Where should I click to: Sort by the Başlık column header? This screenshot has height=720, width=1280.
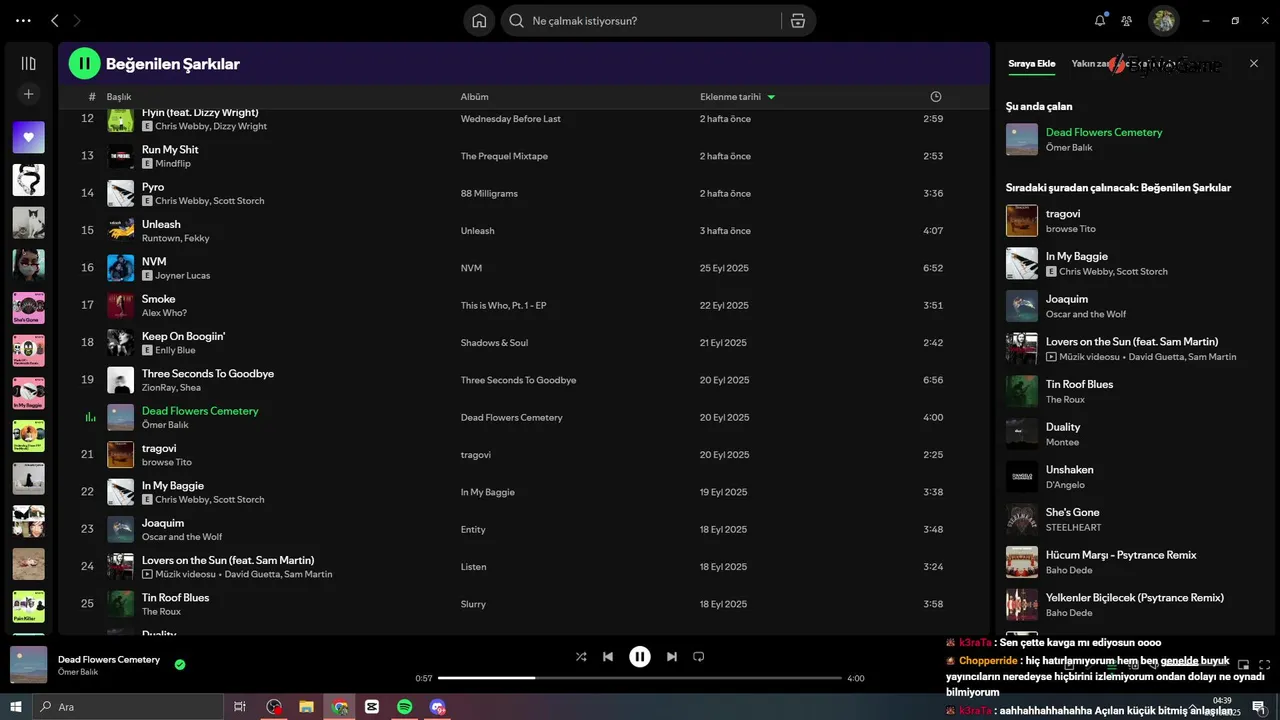[x=119, y=97]
